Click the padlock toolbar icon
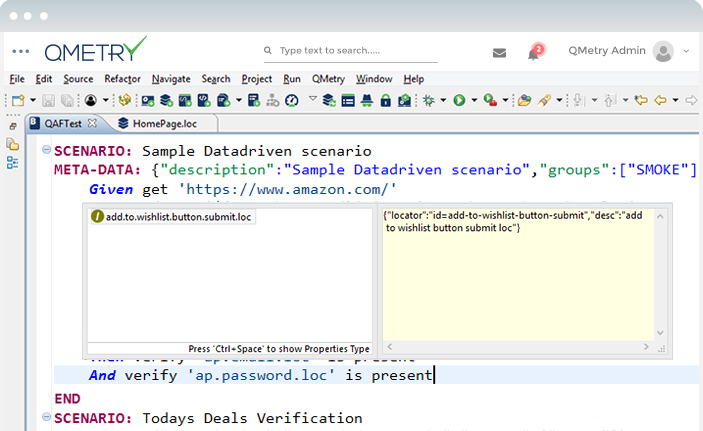 [x=386, y=100]
